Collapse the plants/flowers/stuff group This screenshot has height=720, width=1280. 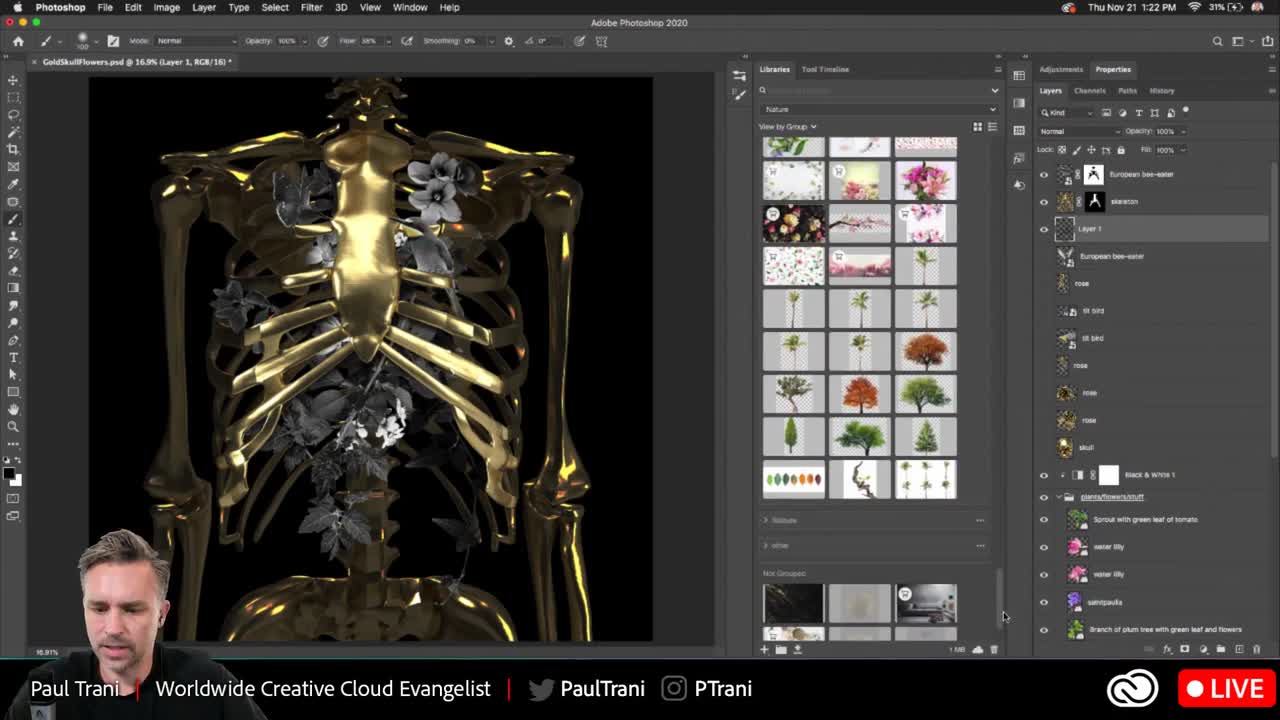(1058, 497)
